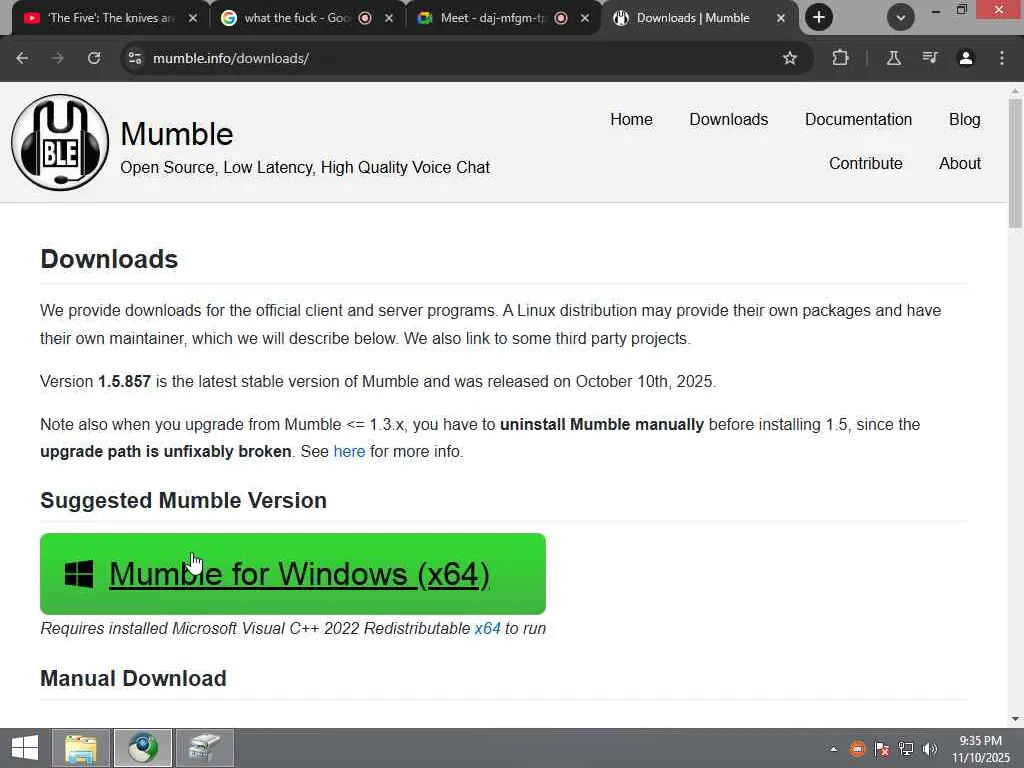Bookmark this page with star icon
Screen dimensions: 1024x768
click(x=790, y=58)
